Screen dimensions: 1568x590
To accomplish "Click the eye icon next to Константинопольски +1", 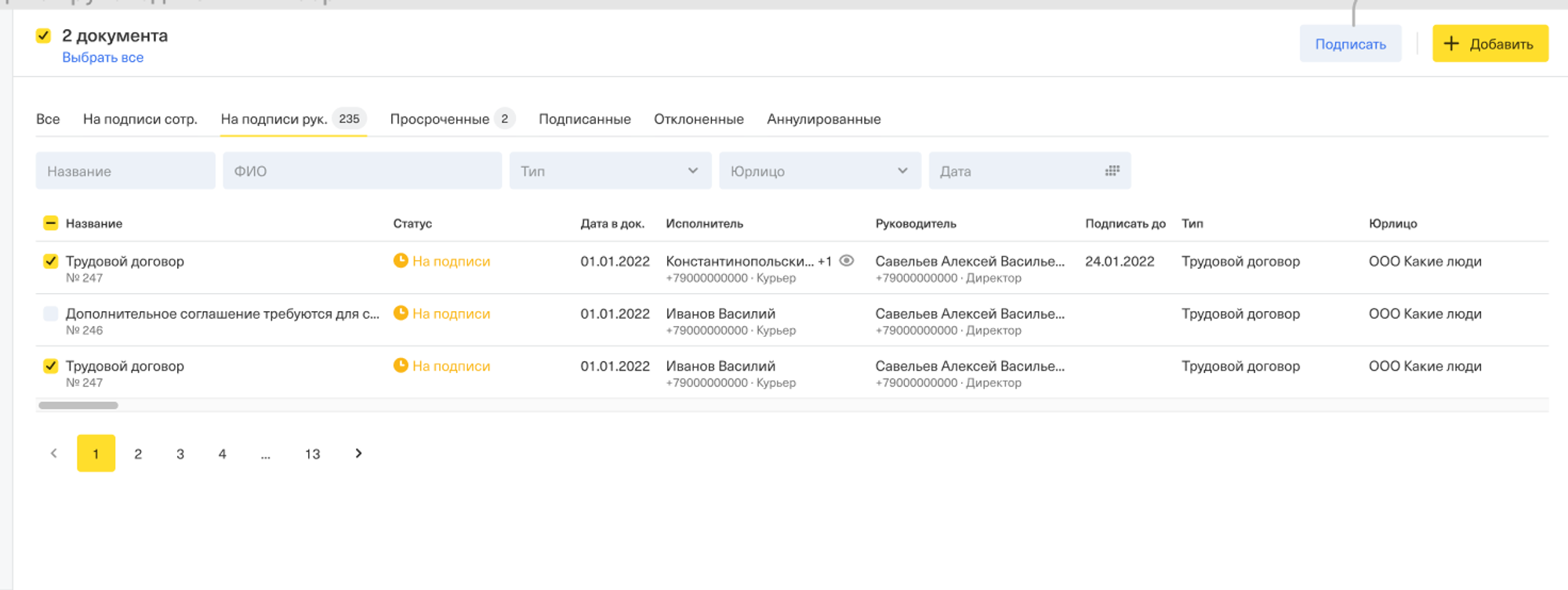I will (846, 261).
